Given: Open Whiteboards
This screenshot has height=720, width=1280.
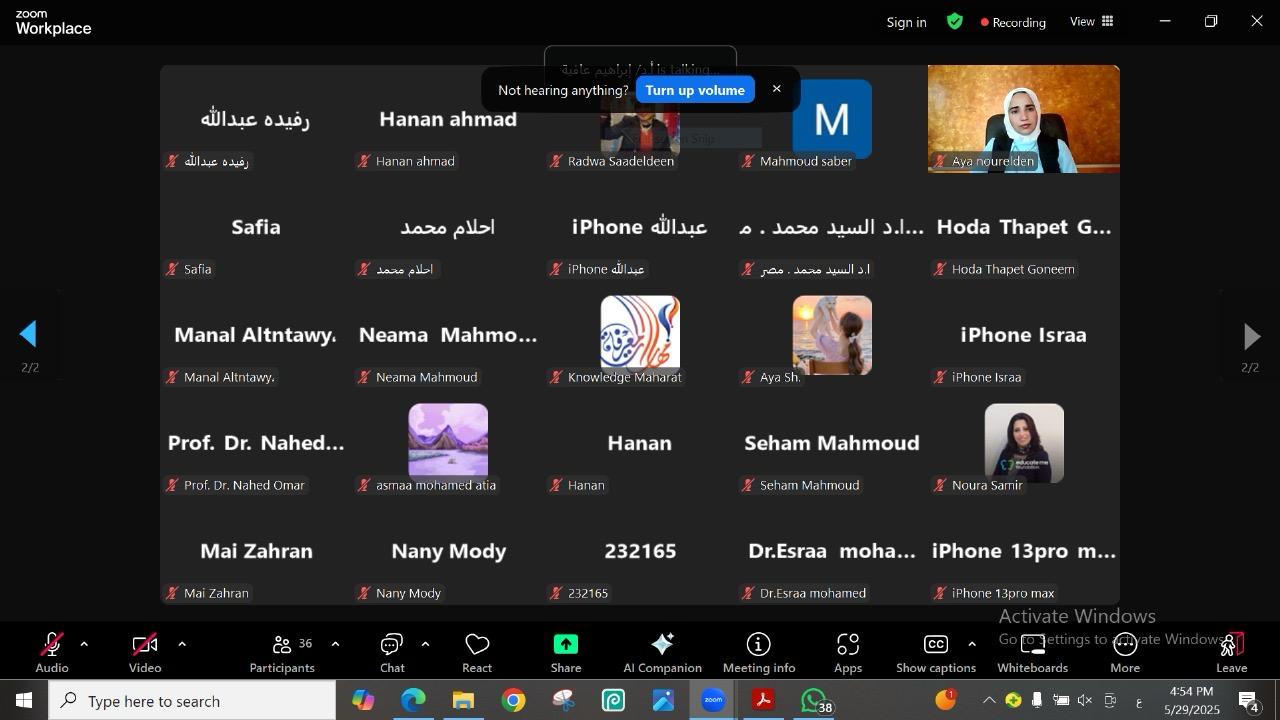Looking at the screenshot, I should click(x=1032, y=653).
